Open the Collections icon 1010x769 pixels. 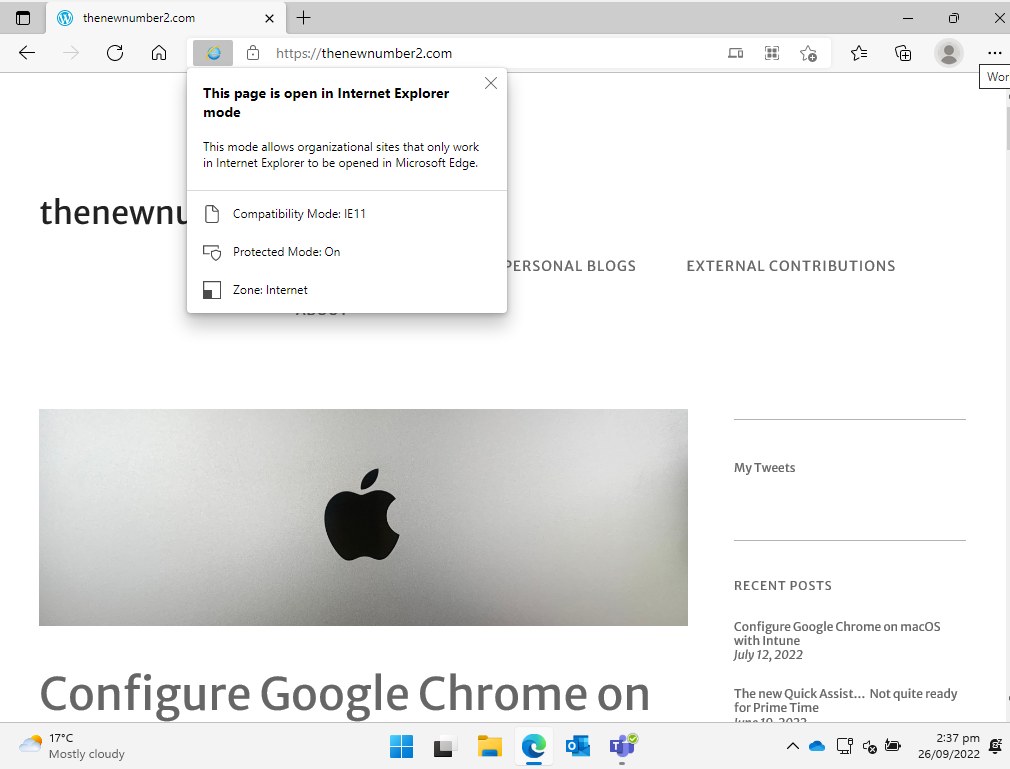click(x=903, y=53)
